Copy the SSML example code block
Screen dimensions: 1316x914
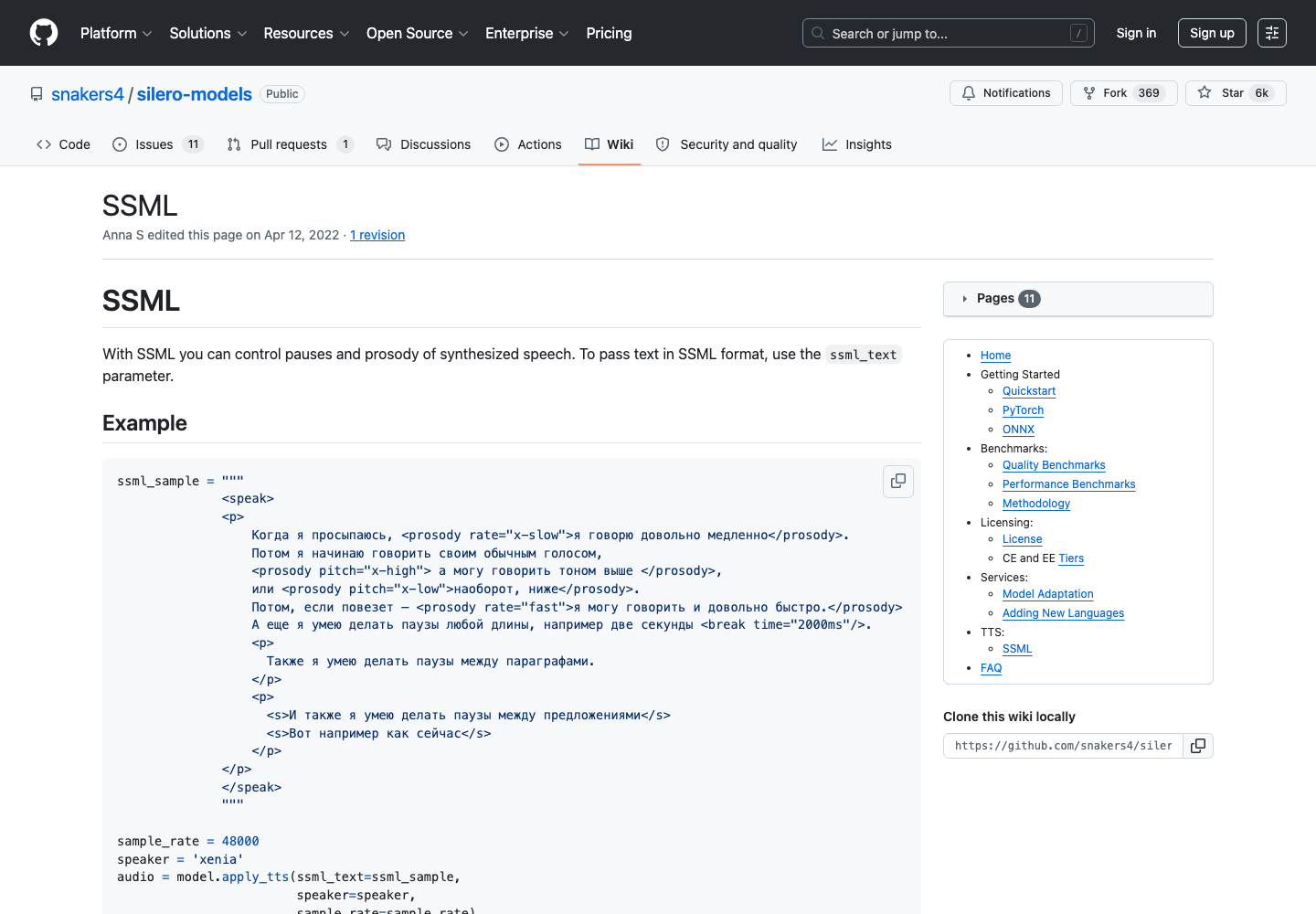(898, 481)
